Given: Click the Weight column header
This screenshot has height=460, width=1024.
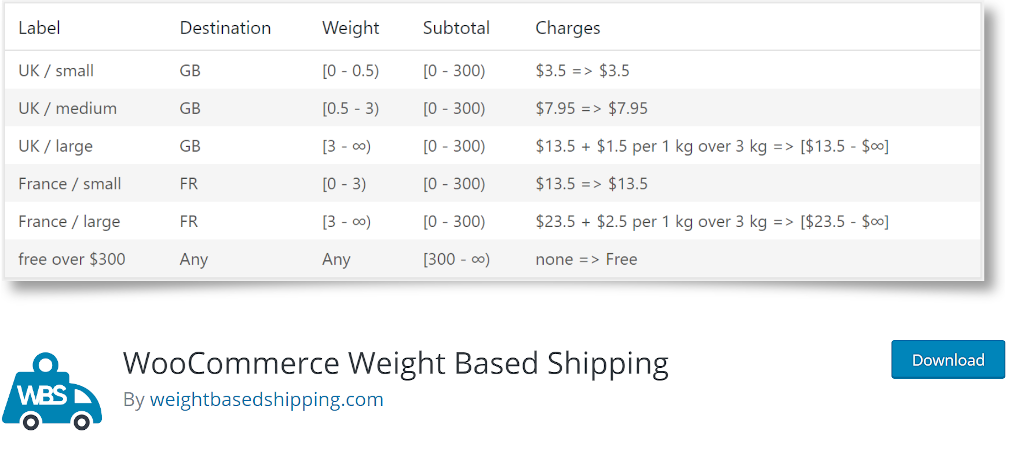Looking at the screenshot, I should (x=350, y=28).
